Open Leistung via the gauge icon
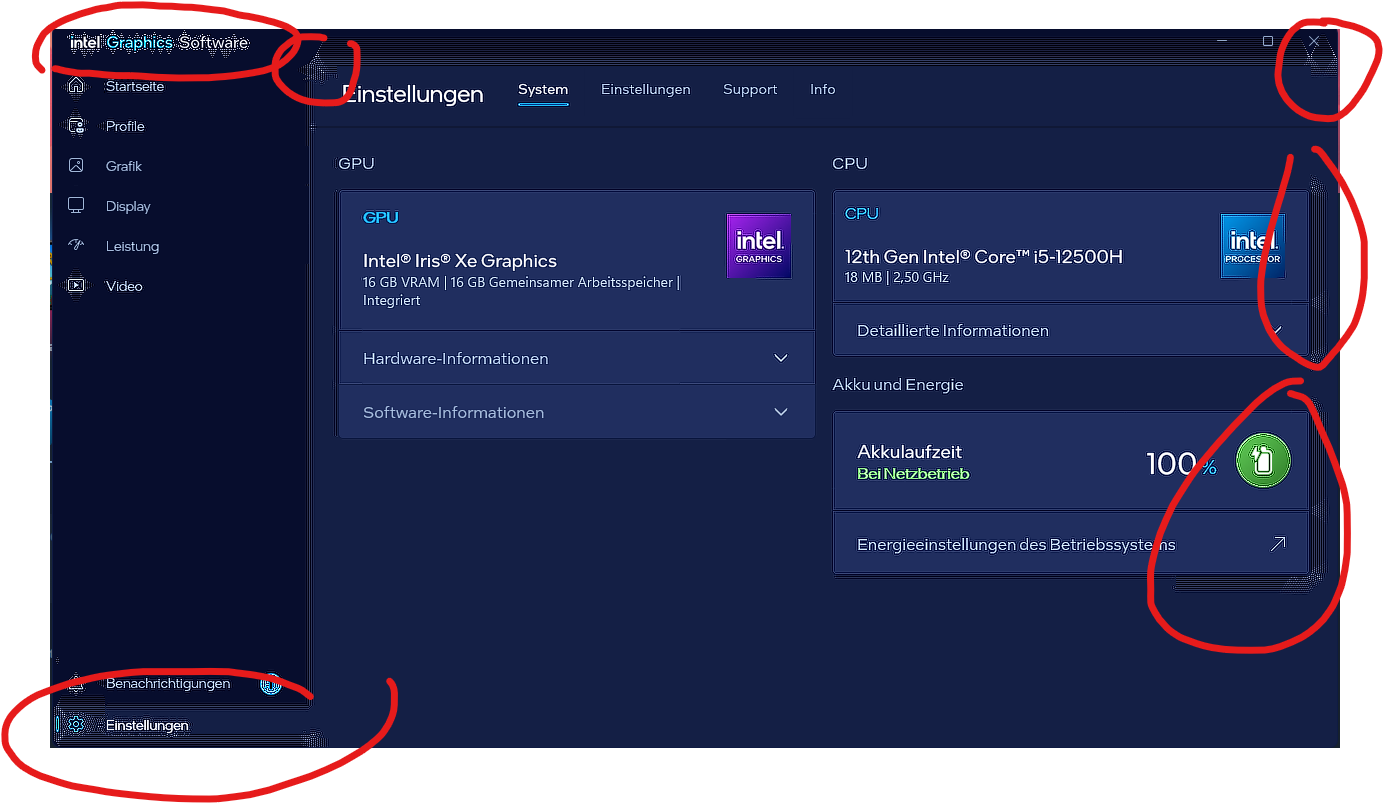1383x804 pixels. tap(76, 246)
